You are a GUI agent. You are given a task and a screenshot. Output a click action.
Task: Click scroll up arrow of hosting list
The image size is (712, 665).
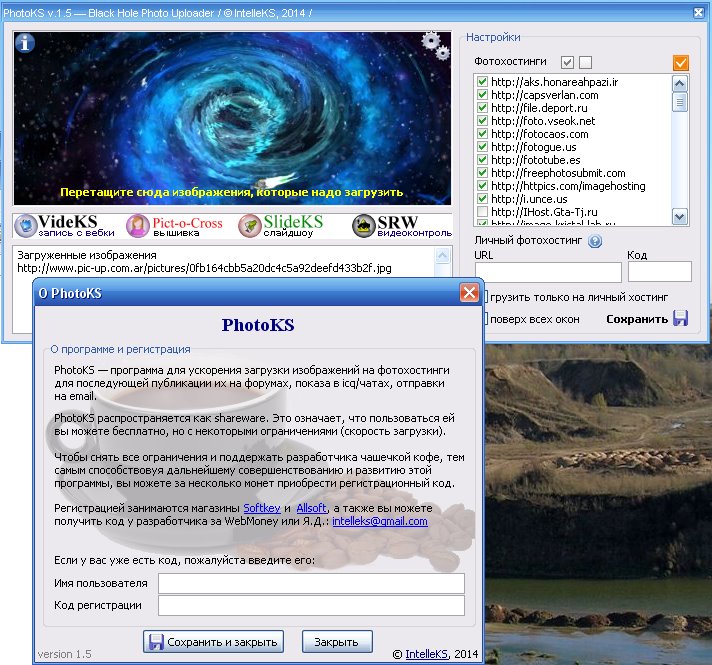point(679,83)
